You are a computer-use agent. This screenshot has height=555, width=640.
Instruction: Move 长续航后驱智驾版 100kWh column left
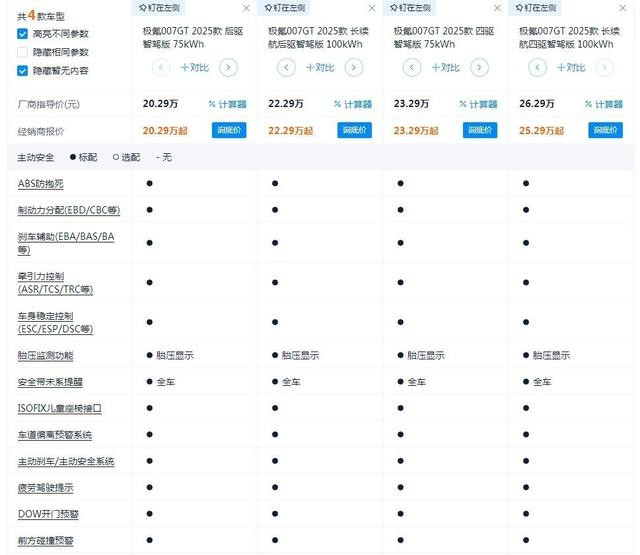(x=287, y=67)
